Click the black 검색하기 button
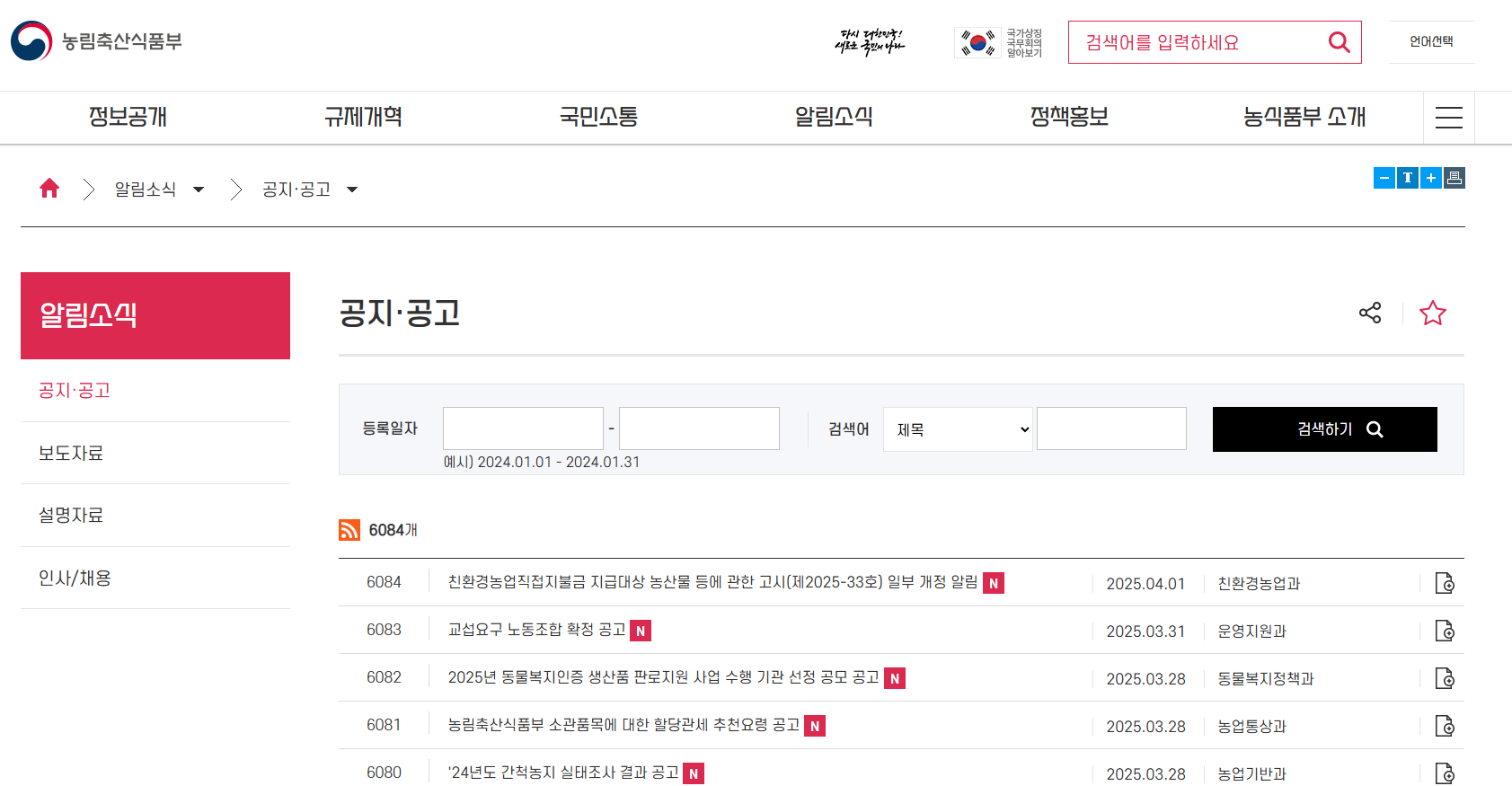 (x=1324, y=429)
